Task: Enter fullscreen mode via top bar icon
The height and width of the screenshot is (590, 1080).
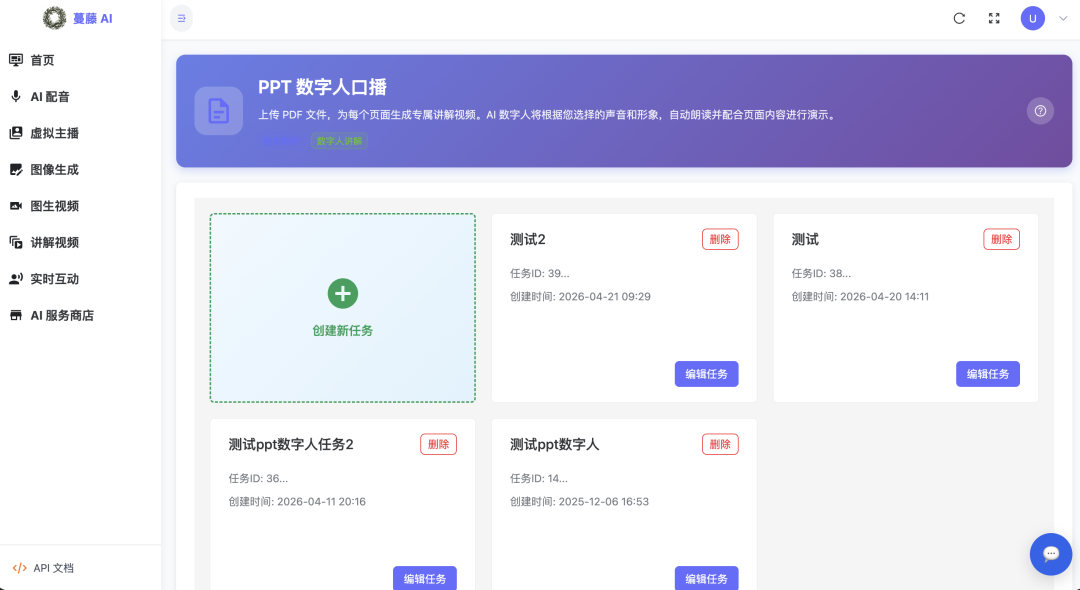Action: tap(994, 19)
